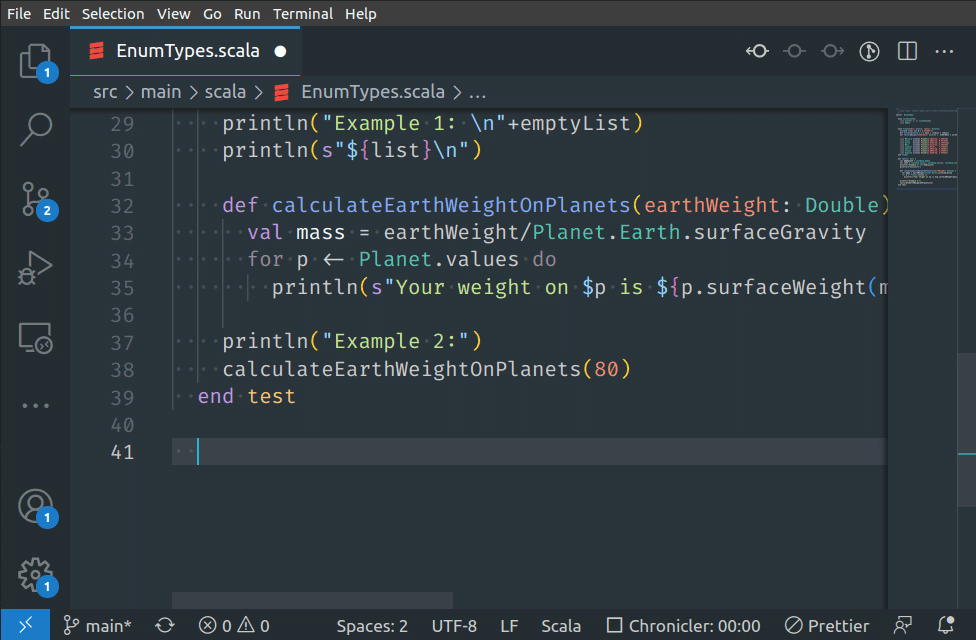976x640 pixels.
Task: Click emptyList on line 29
Action: [575, 123]
